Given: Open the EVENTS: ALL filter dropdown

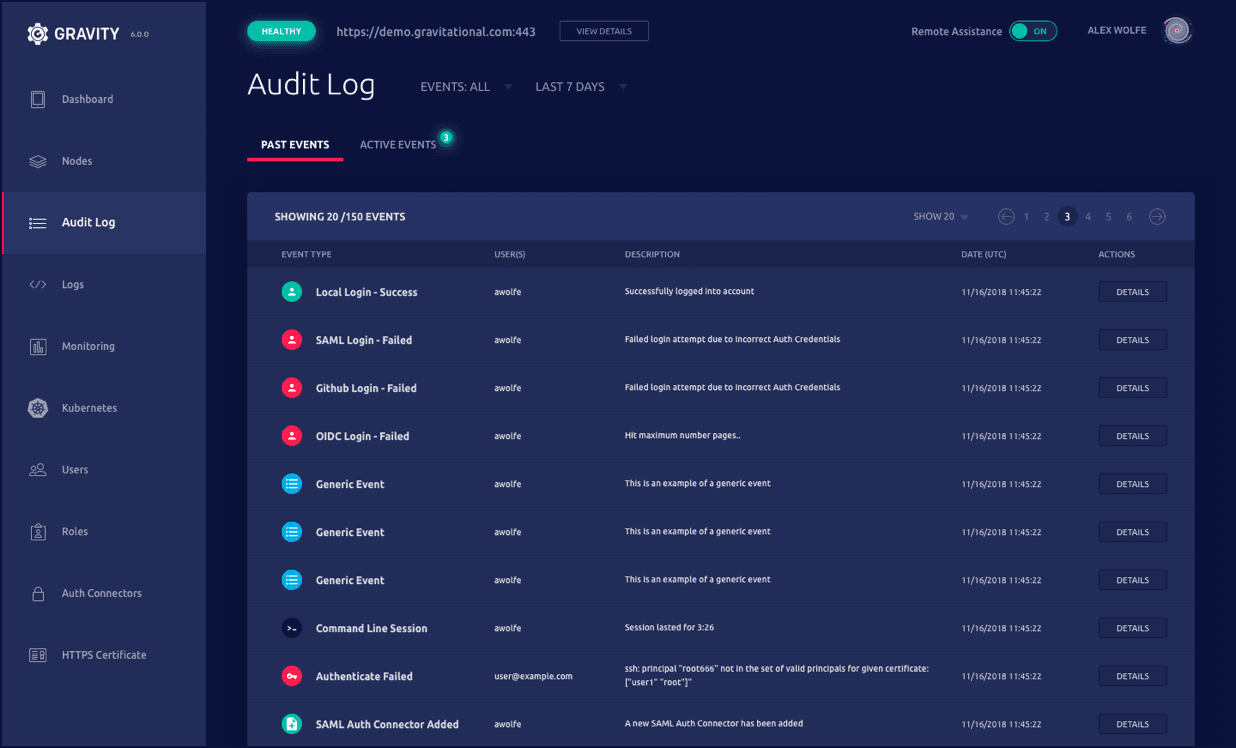Looking at the screenshot, I should [x=464, y=86].
